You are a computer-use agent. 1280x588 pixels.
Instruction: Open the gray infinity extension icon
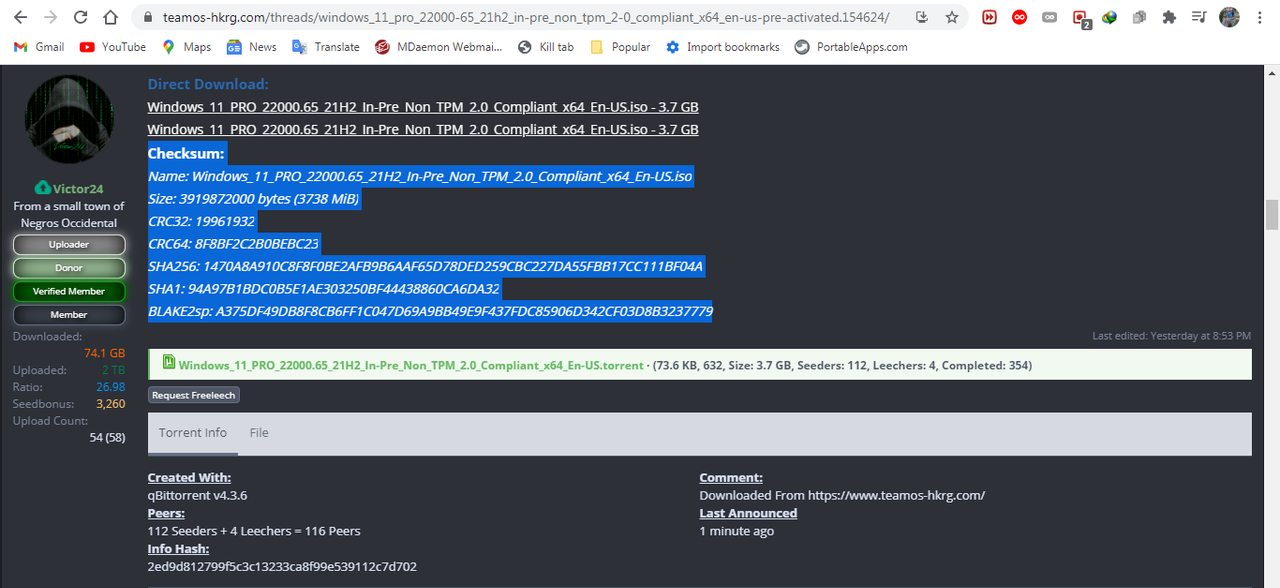1049,17
